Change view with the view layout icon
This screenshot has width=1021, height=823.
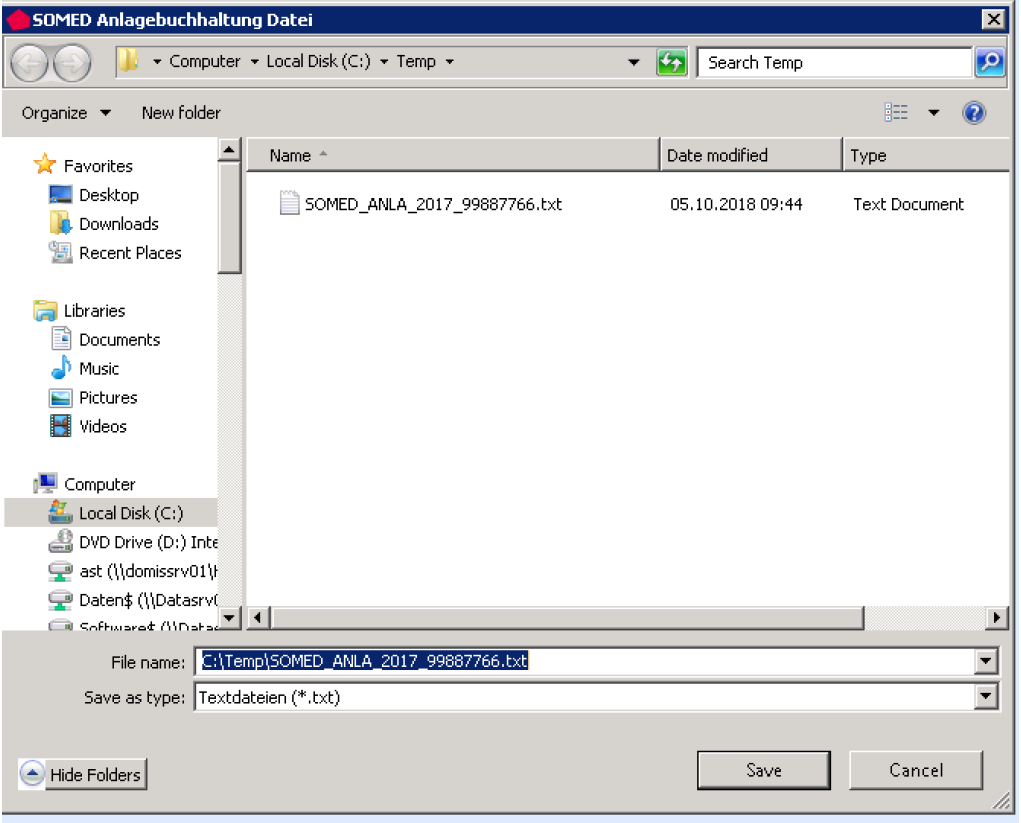[x=896, y=113]
